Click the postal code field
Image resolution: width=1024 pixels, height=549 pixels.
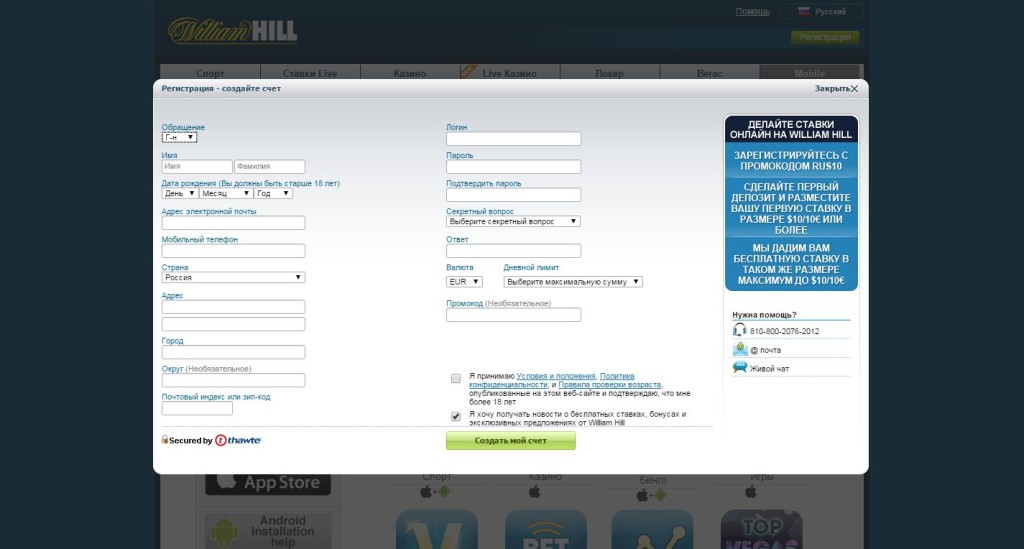(197, 408)
